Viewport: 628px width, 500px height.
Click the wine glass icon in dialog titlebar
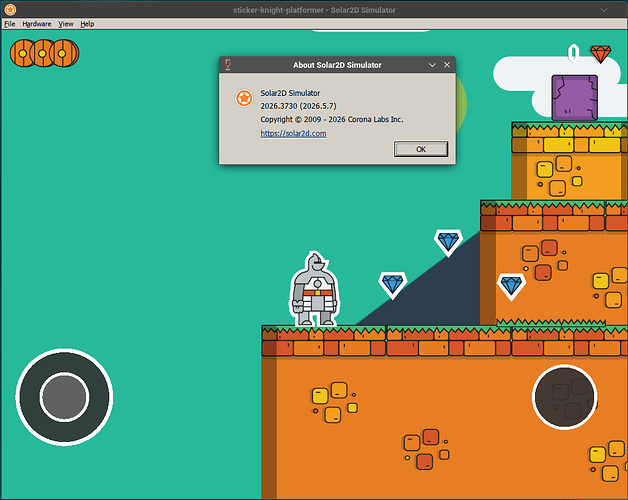pos(228,65)
